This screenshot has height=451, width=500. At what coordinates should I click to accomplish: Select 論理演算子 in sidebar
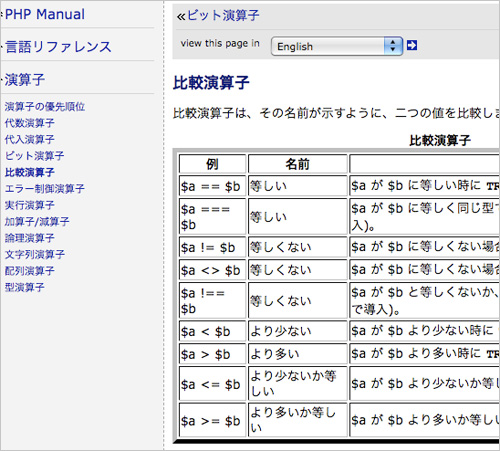click(29, 238)
